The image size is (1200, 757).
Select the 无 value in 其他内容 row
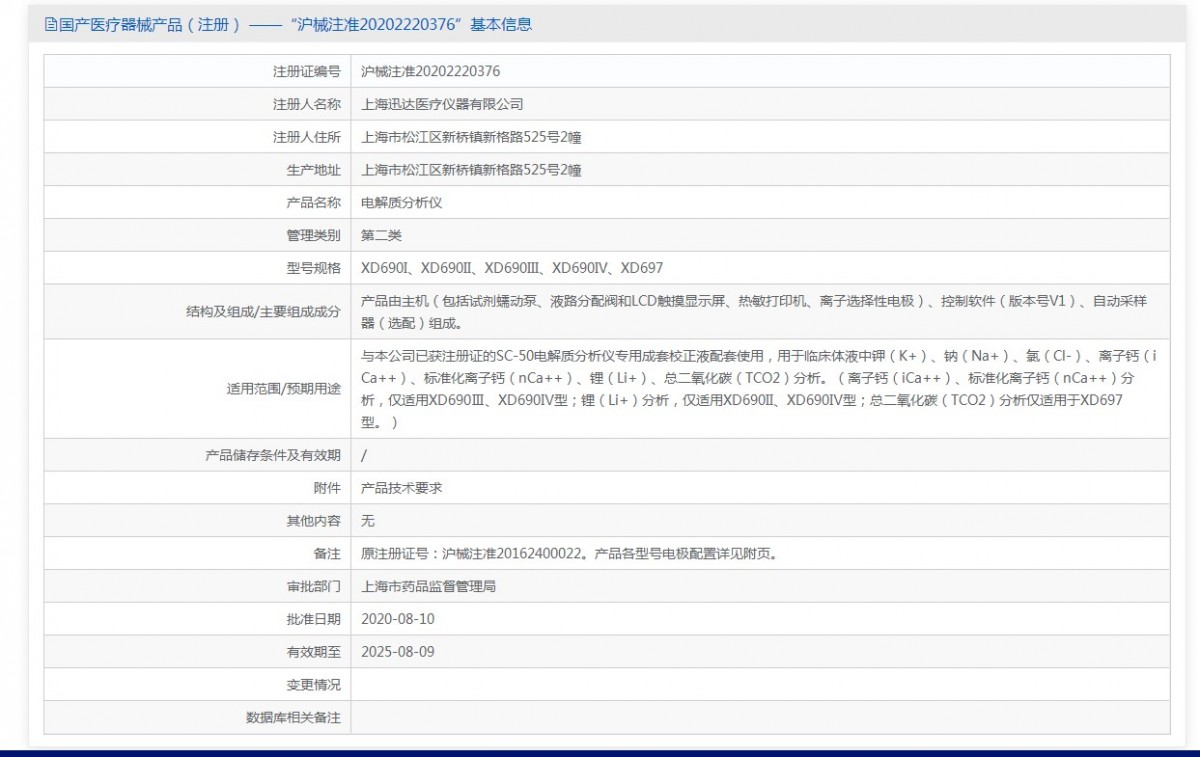367,521
